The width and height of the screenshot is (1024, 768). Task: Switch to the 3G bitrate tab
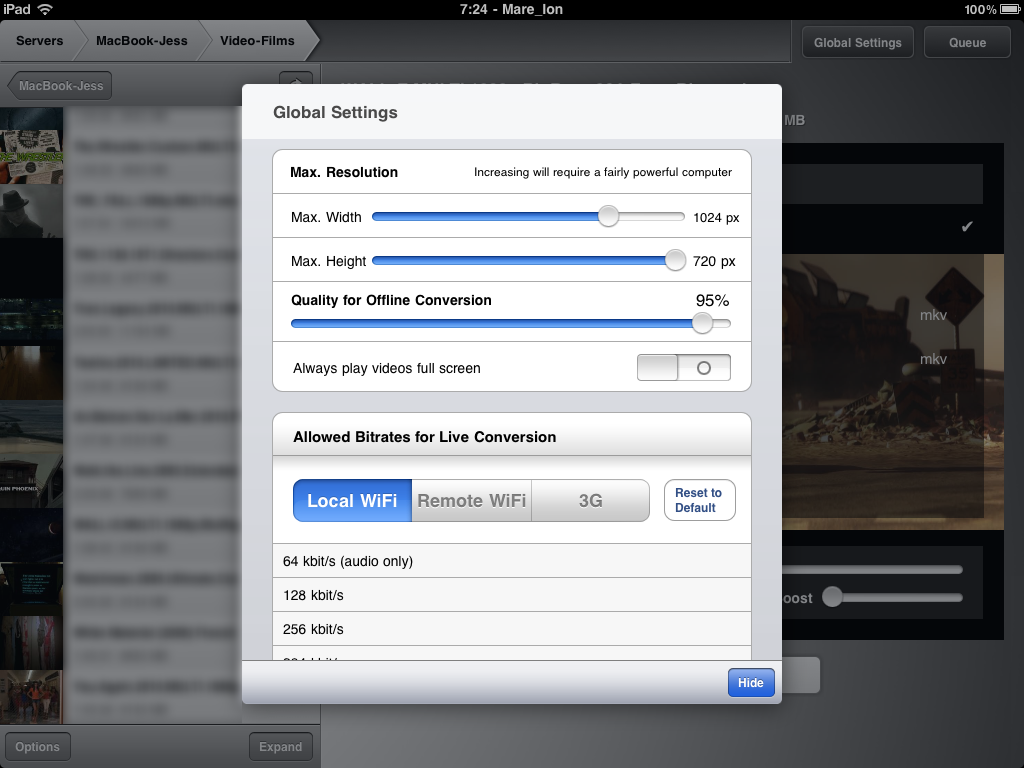click(x=590, y=500)
